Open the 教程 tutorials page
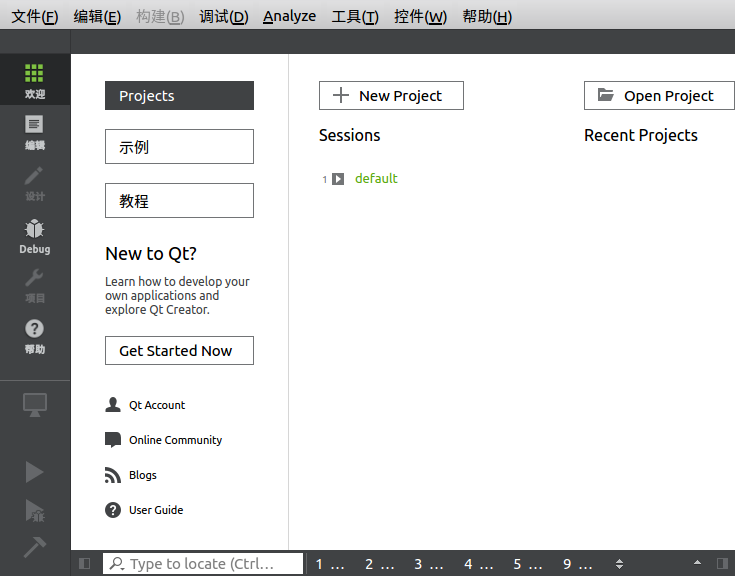This screenshot has height=576, width=735. pyautogui.click(x=180, y=201)
